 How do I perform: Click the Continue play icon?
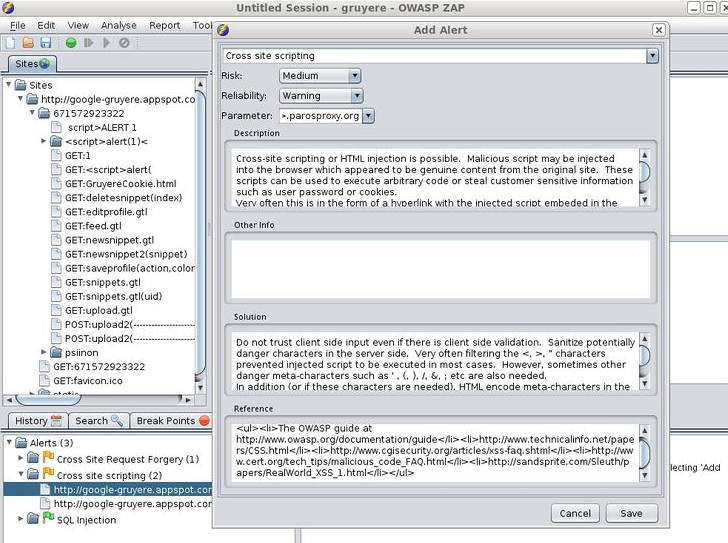pos(106,43)
